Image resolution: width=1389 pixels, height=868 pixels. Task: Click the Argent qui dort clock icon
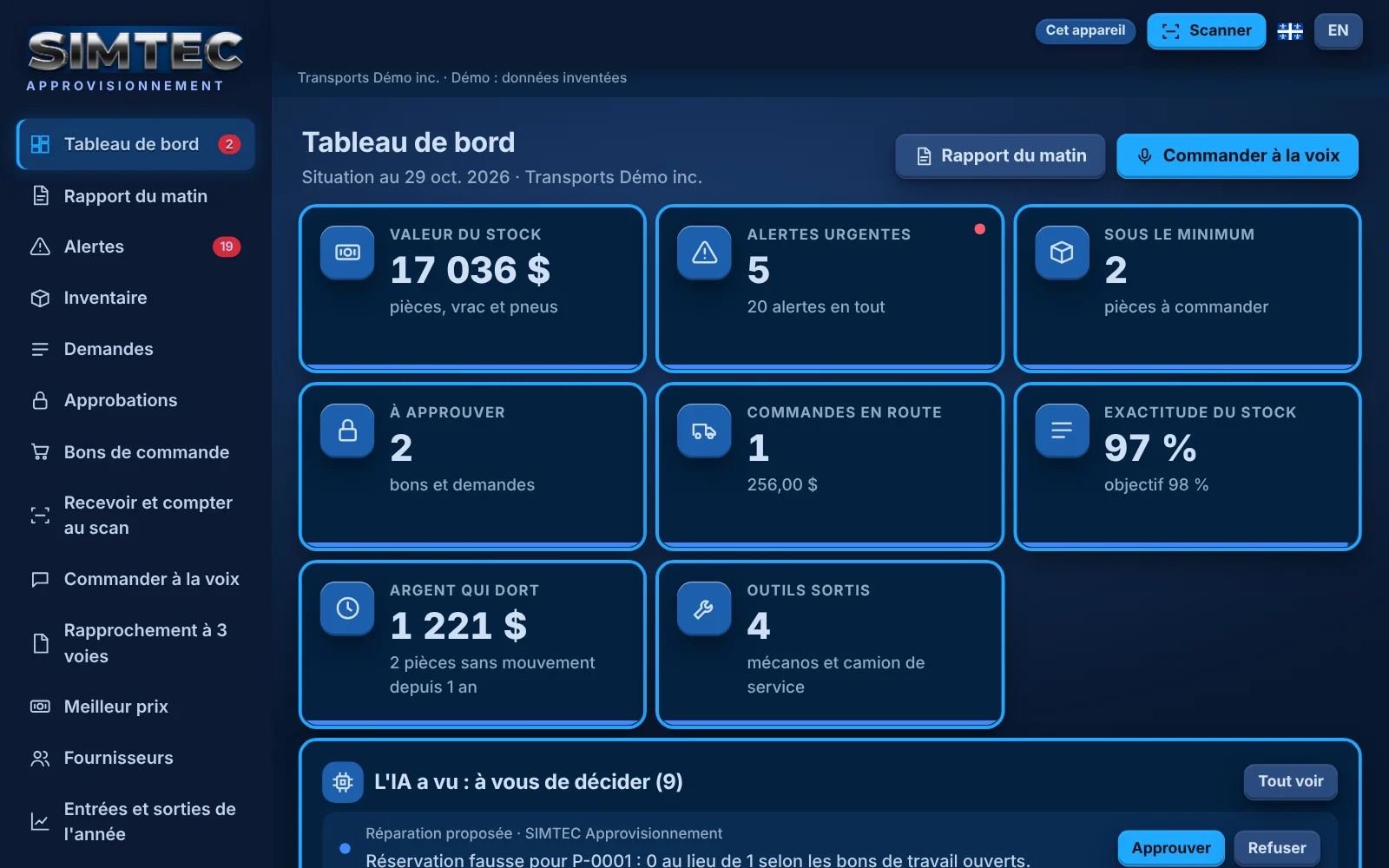pos(347,608)
